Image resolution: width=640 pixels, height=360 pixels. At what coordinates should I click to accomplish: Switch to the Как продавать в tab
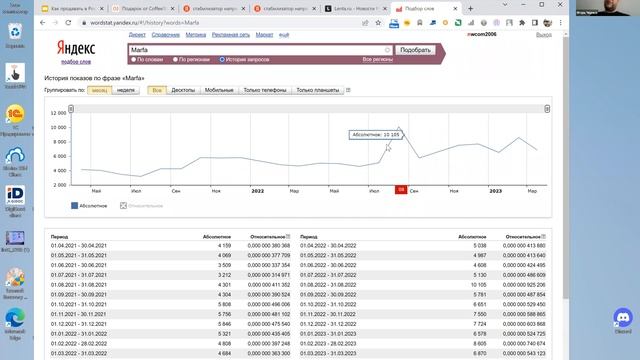click(x=73, y=8)
